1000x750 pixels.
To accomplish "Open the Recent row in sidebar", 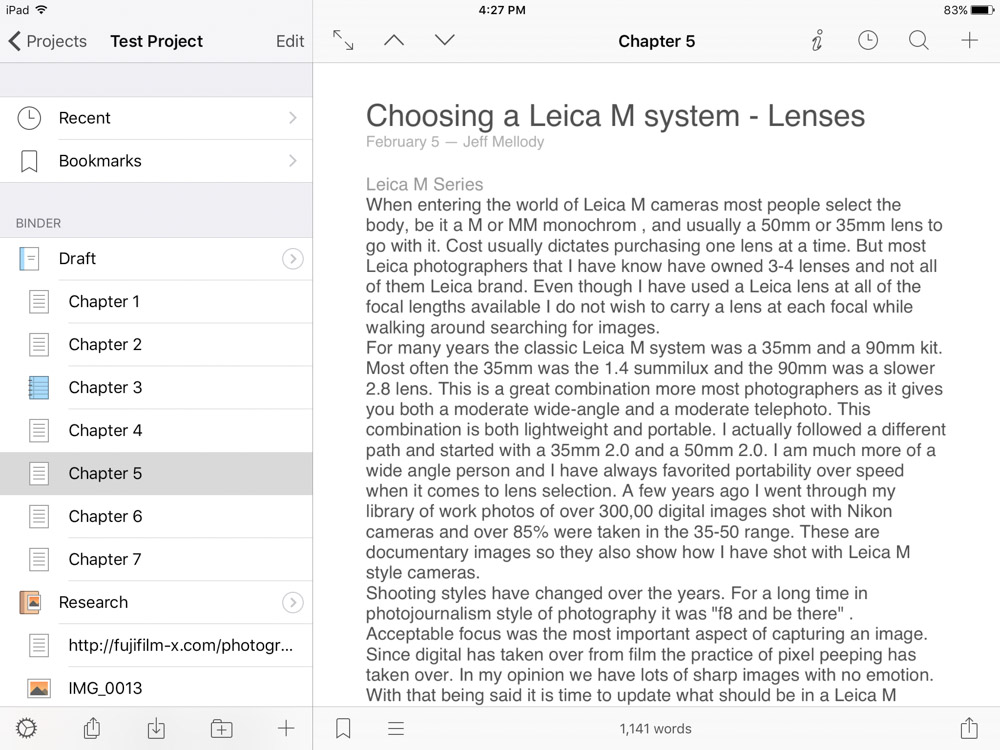I will (156, 118).
